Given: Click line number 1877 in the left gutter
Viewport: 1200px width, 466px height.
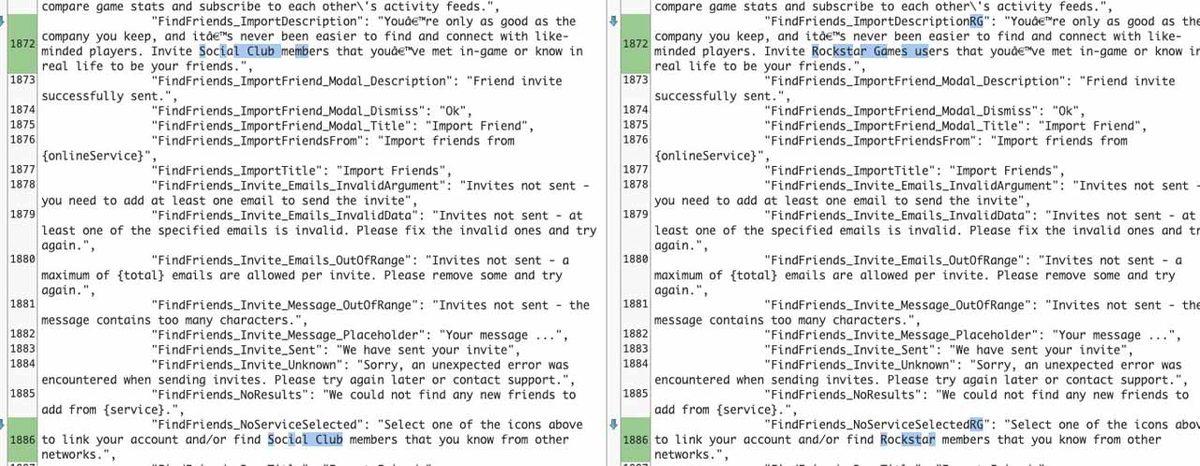Looking at the screenshot, I should [21, 171].
